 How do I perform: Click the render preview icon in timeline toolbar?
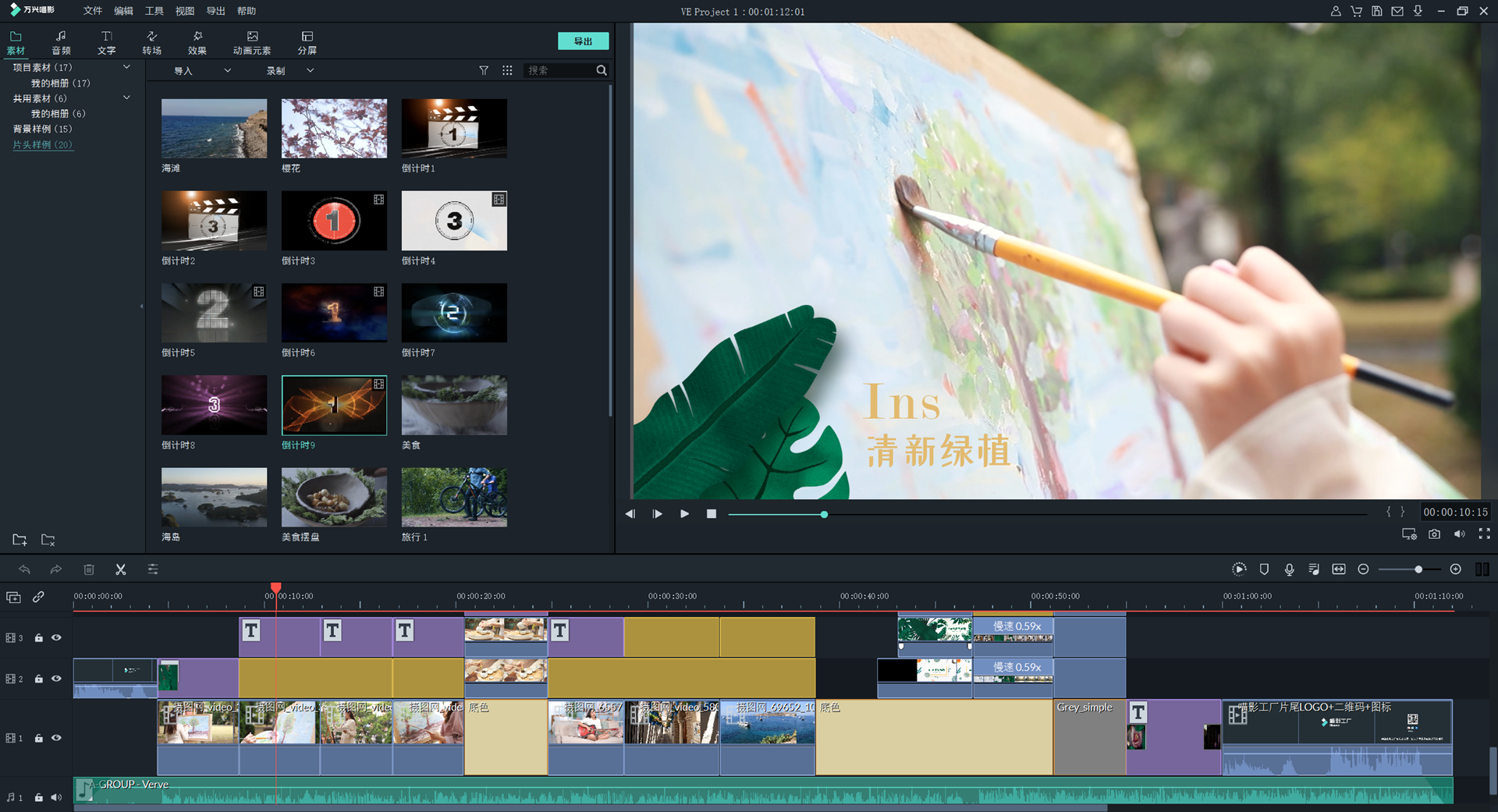(x=1239, y=569)
